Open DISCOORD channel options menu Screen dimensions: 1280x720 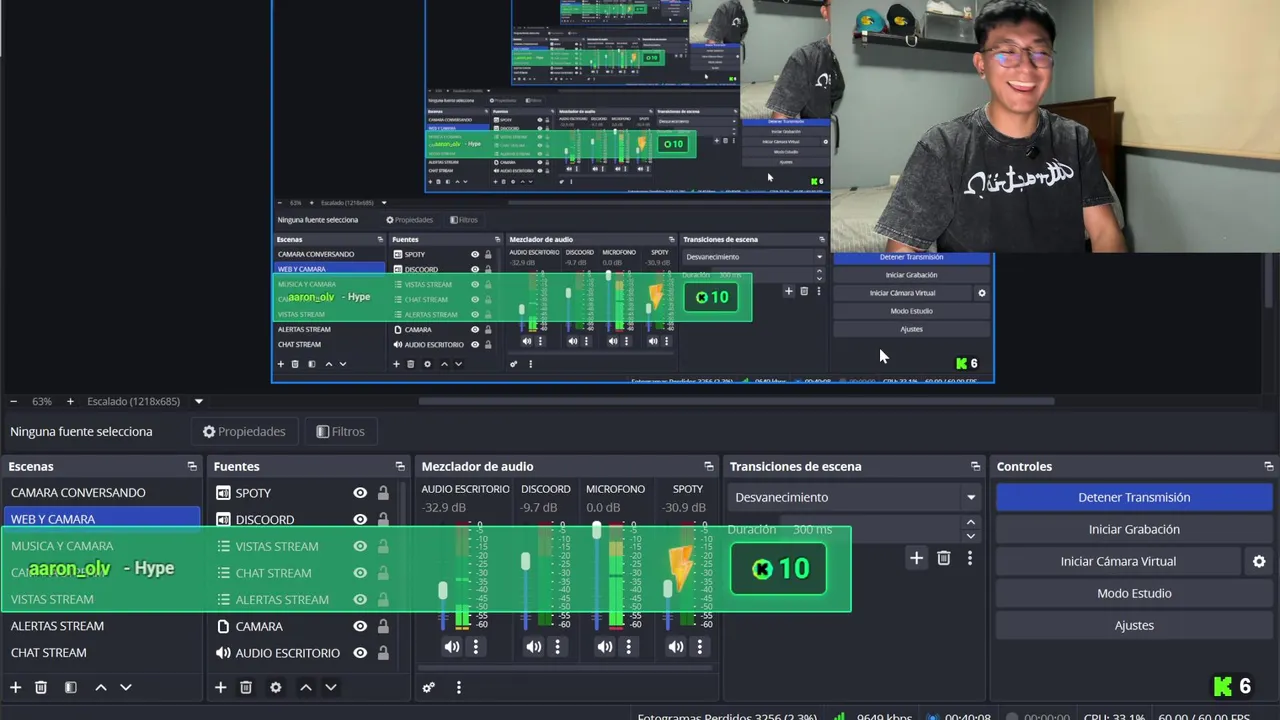pos(558,647)
